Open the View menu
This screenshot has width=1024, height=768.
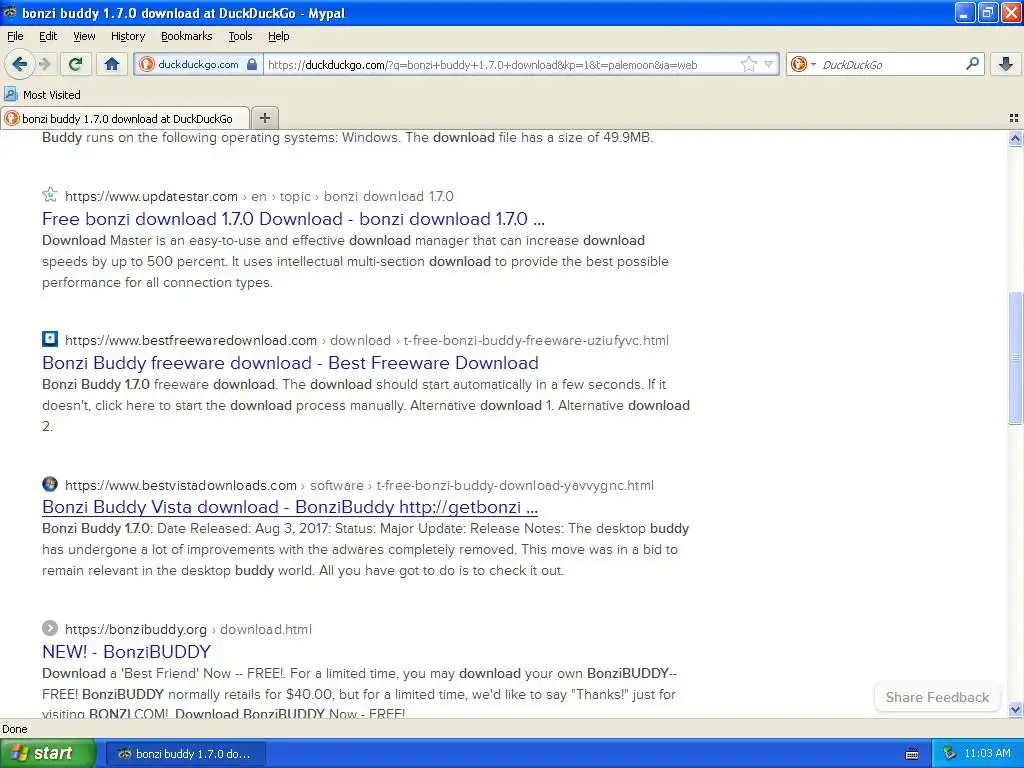click(x=84, y=36)
